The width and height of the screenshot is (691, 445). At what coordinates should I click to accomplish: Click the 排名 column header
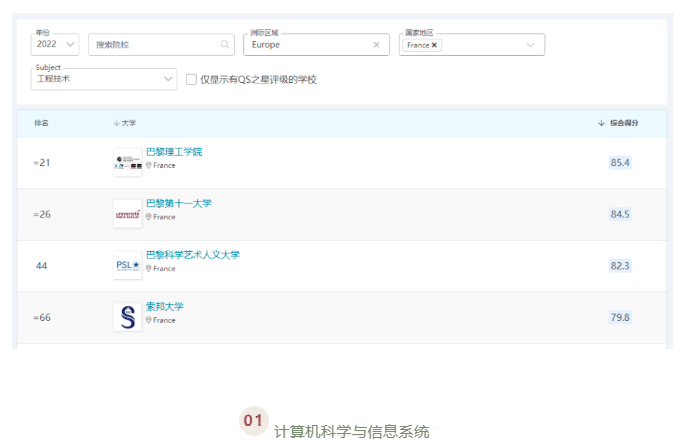41,123
